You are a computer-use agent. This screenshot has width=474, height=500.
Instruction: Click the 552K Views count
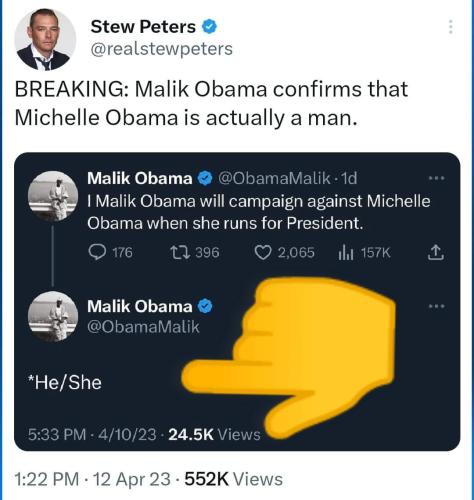(234, 479)
